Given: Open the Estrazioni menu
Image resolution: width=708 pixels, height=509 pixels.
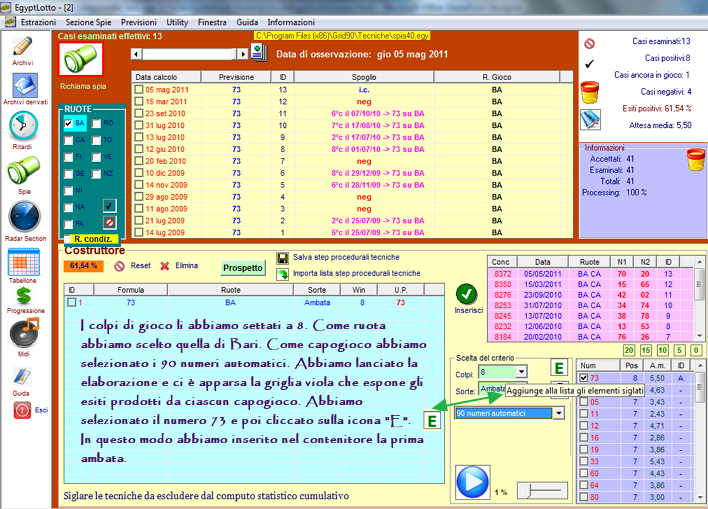Looking at the screenshot, I should click(38, 22).
